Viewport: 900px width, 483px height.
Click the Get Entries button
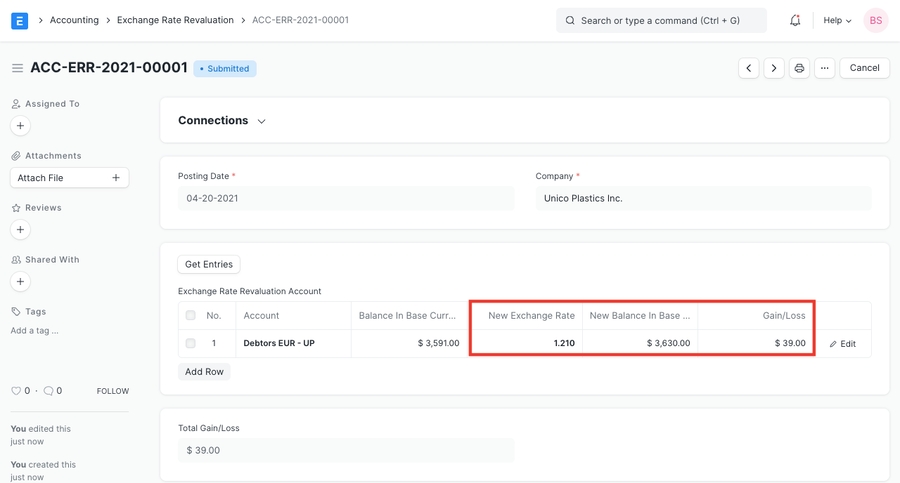[x=209, y=265]
